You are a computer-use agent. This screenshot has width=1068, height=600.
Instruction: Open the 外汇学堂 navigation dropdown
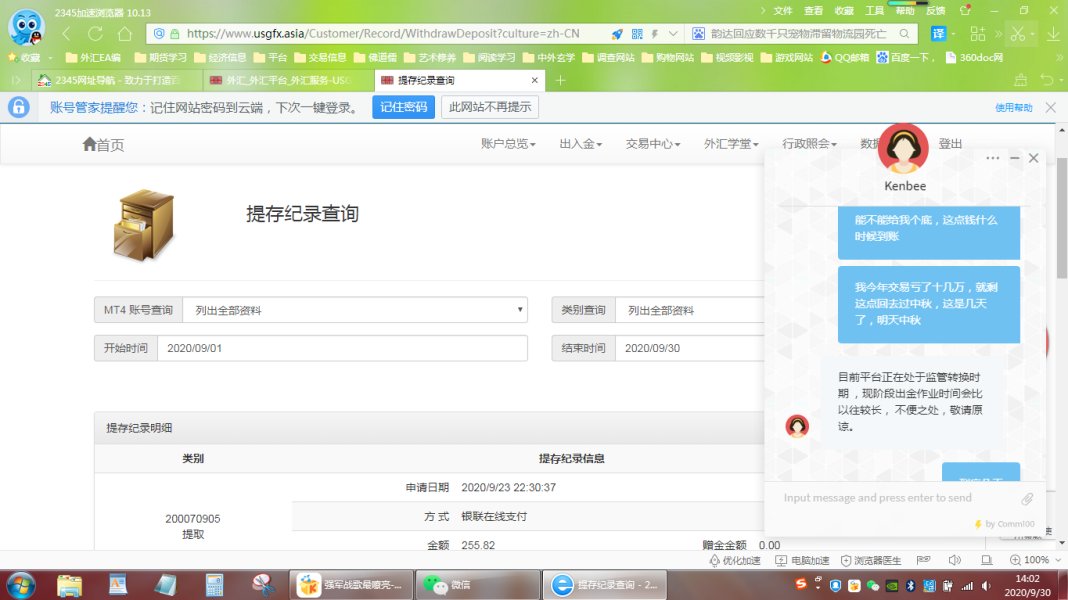point(731,144)
